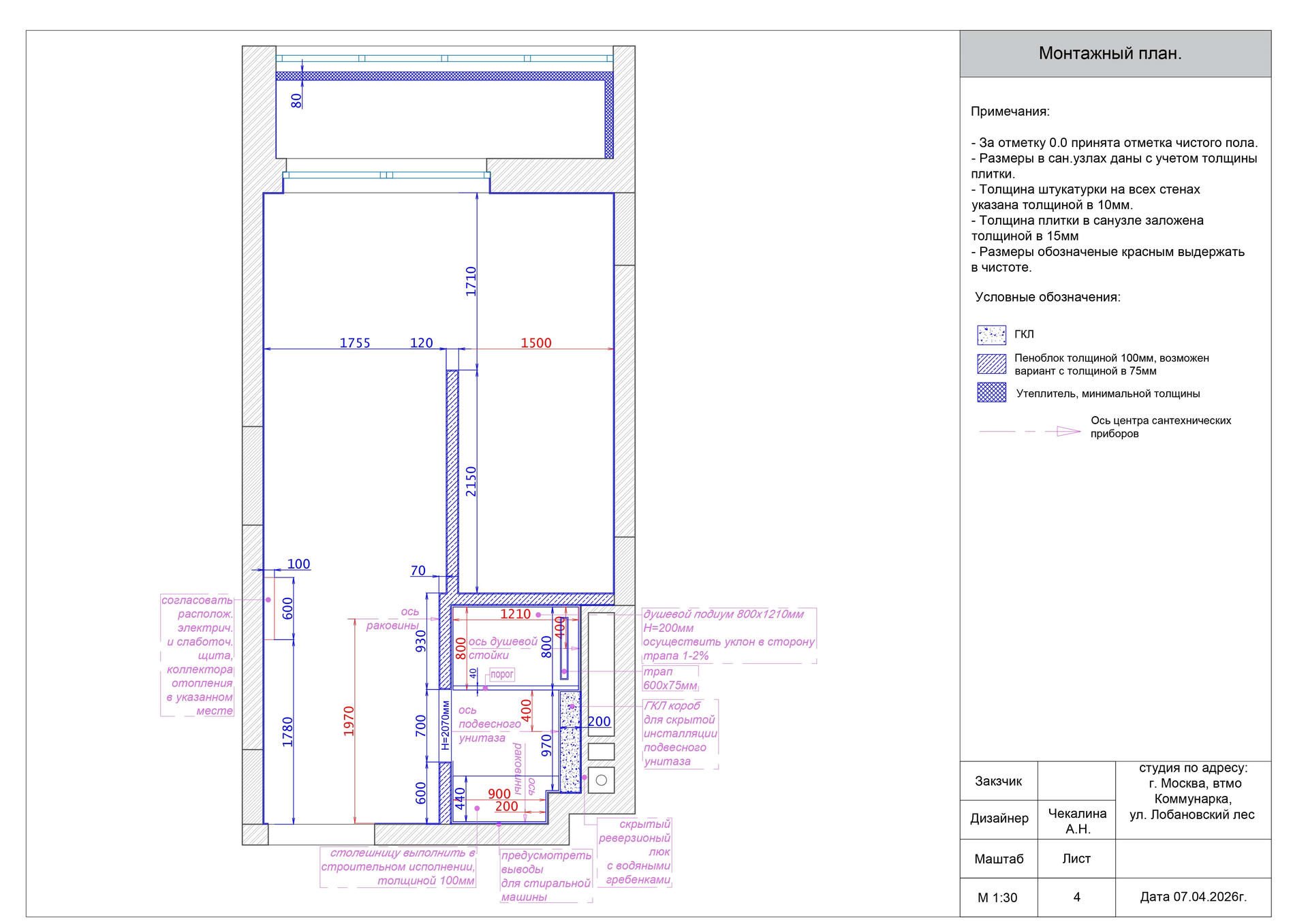Image resolution: width=1308 pixels, height=924 pixels.
Task: Click the Пеноблок diagonal hatch legend symbol
Action: [991, 364]
